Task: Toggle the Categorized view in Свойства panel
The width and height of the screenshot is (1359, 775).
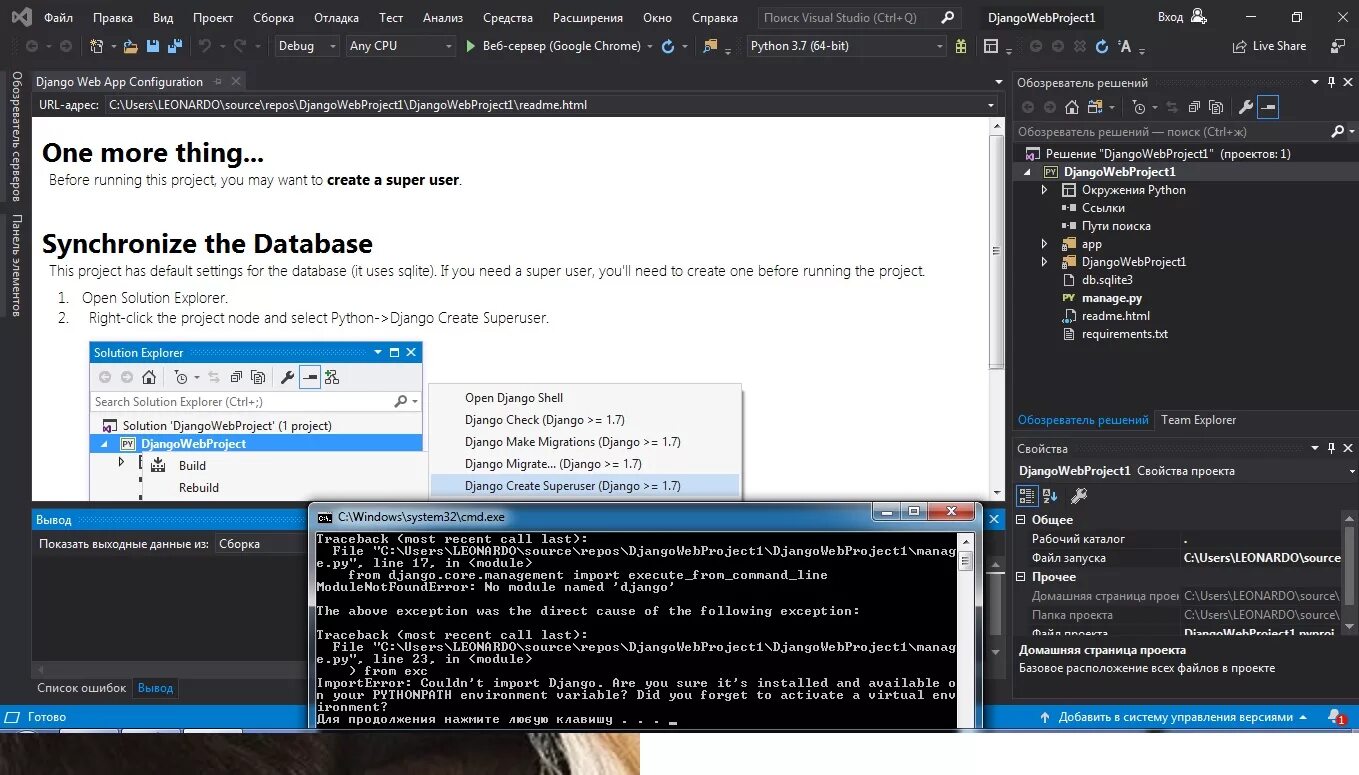Action: tap(1027, 495)
